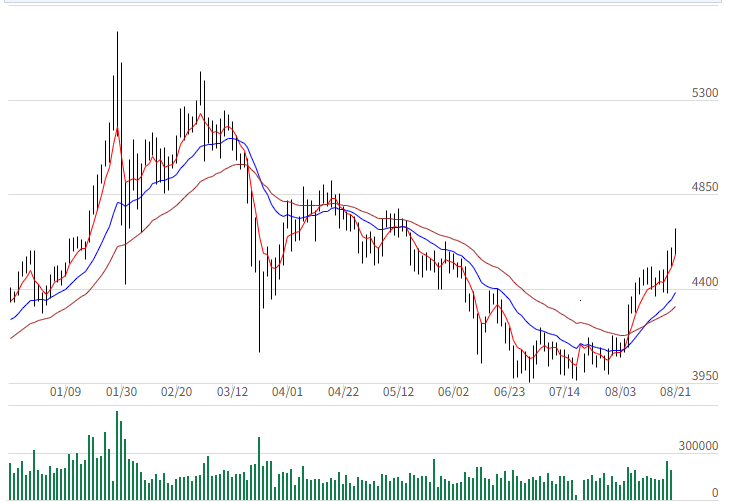Screen dimensions: 730x504
Task: Click the 5300 price level label
Action: pos(705,93)
